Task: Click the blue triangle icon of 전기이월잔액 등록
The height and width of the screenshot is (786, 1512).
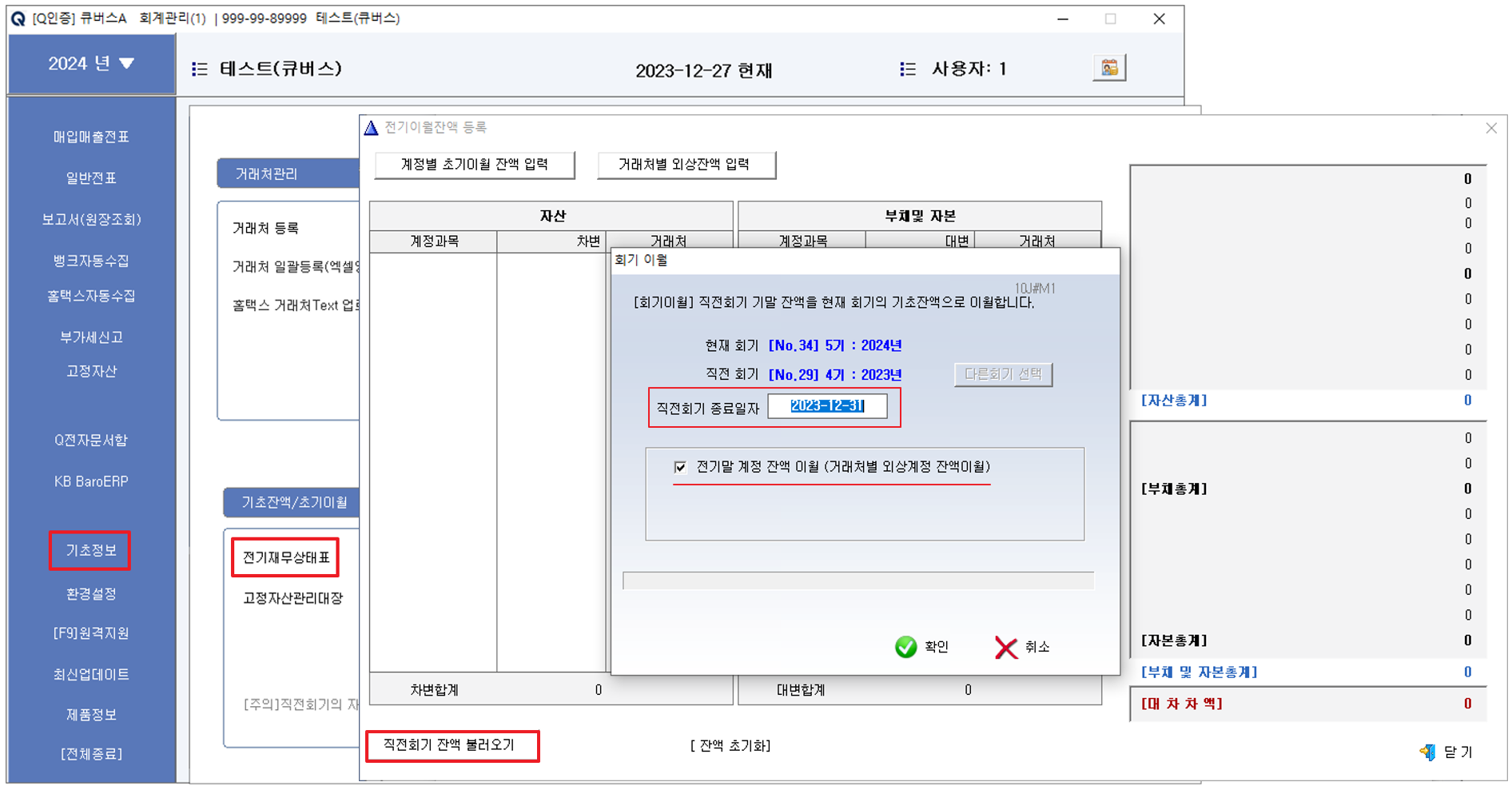Action: pyautogui.click(x=371, y=128)
